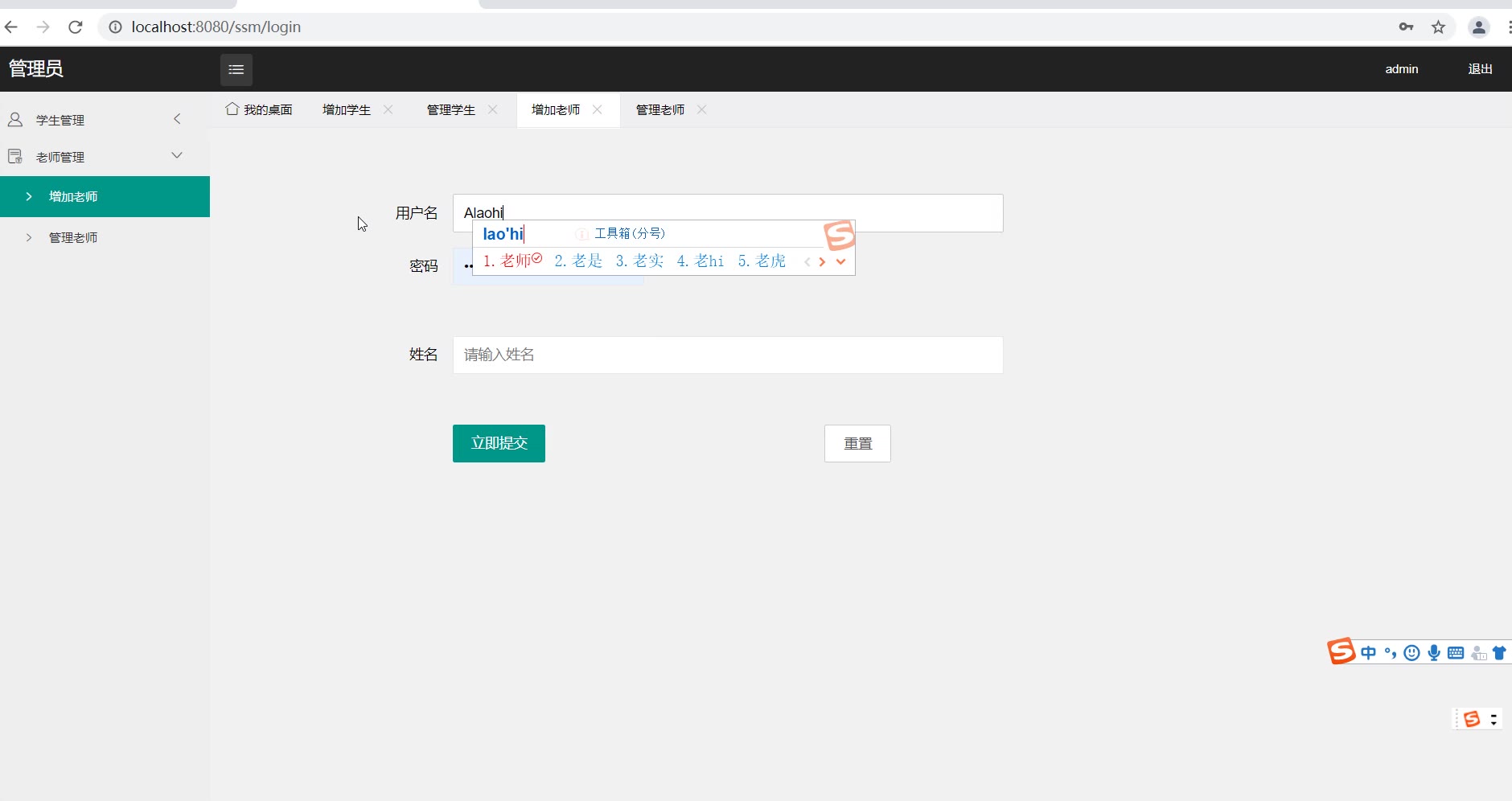Viewport: 1512px width, 801px height.
Task: Click the 姓名 input field
Action: [x=728, y=355]
